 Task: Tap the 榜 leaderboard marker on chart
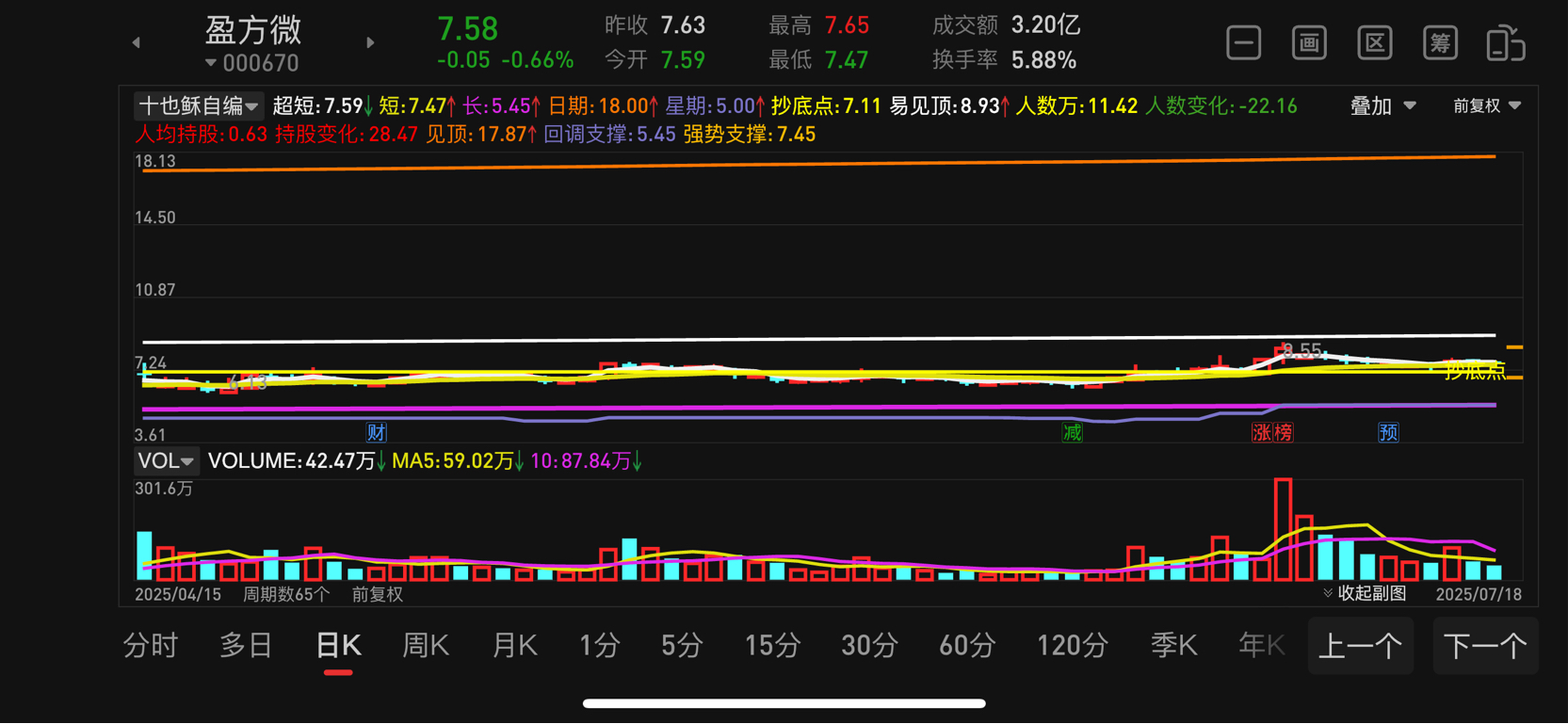1283,432
